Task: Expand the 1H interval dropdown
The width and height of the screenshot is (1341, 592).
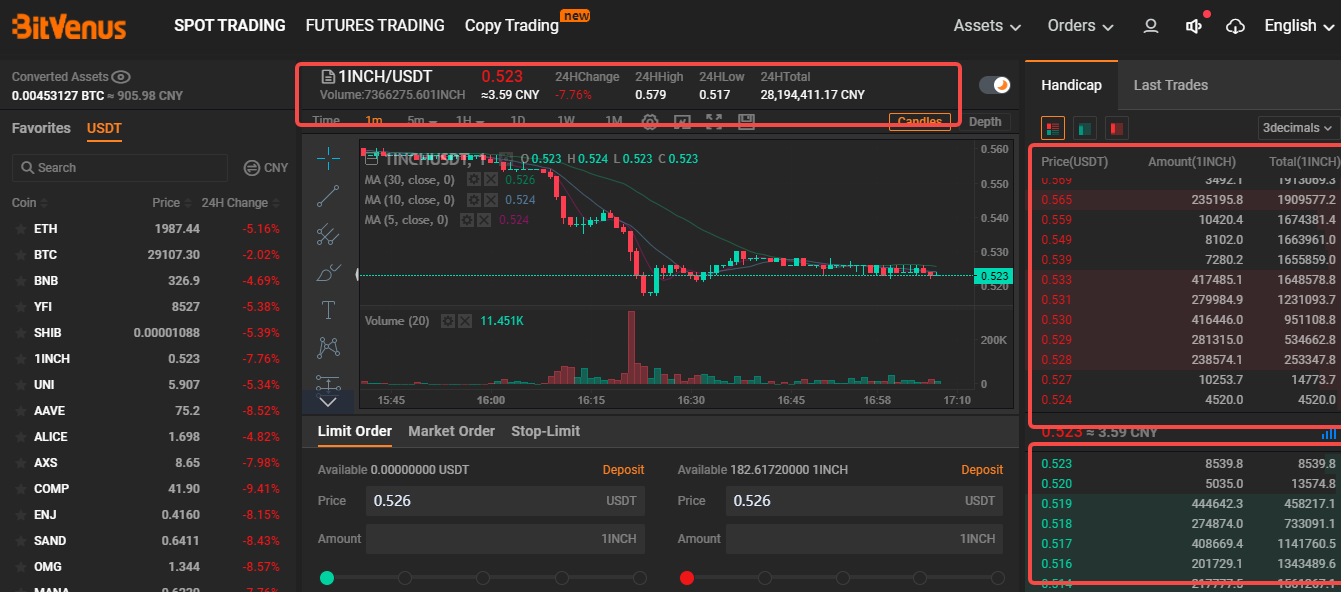Action: pos(470,122)
